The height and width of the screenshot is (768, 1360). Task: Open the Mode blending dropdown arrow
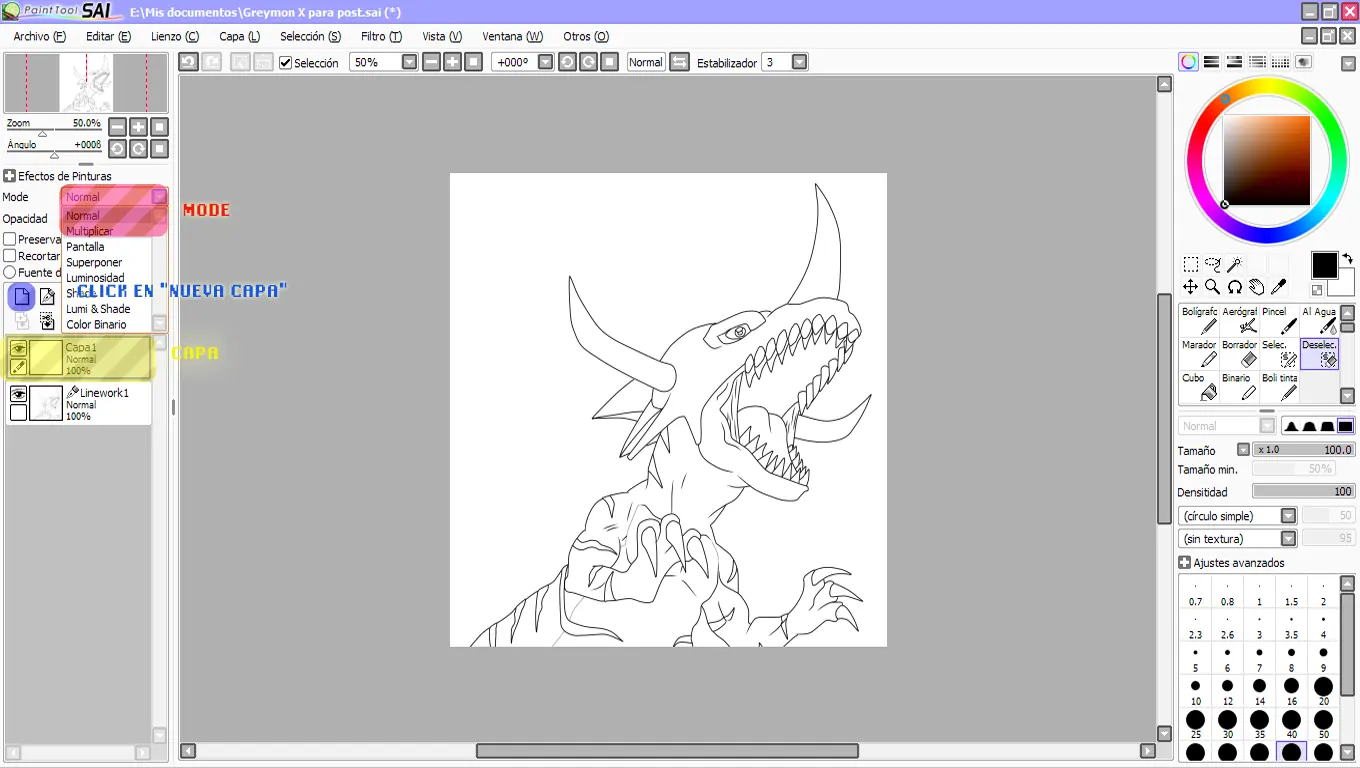159,197
